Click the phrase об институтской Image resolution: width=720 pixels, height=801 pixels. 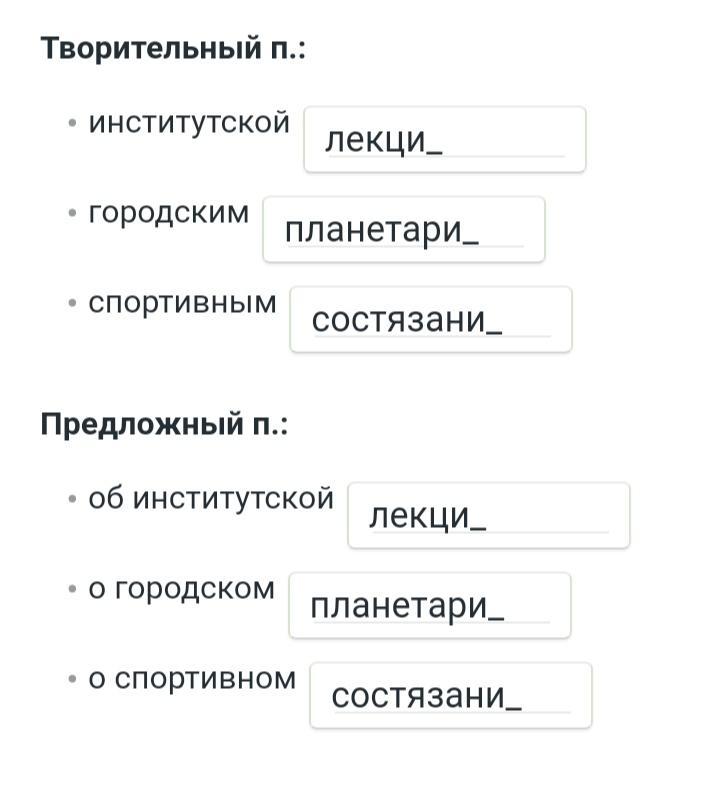(x=211, y=498)
